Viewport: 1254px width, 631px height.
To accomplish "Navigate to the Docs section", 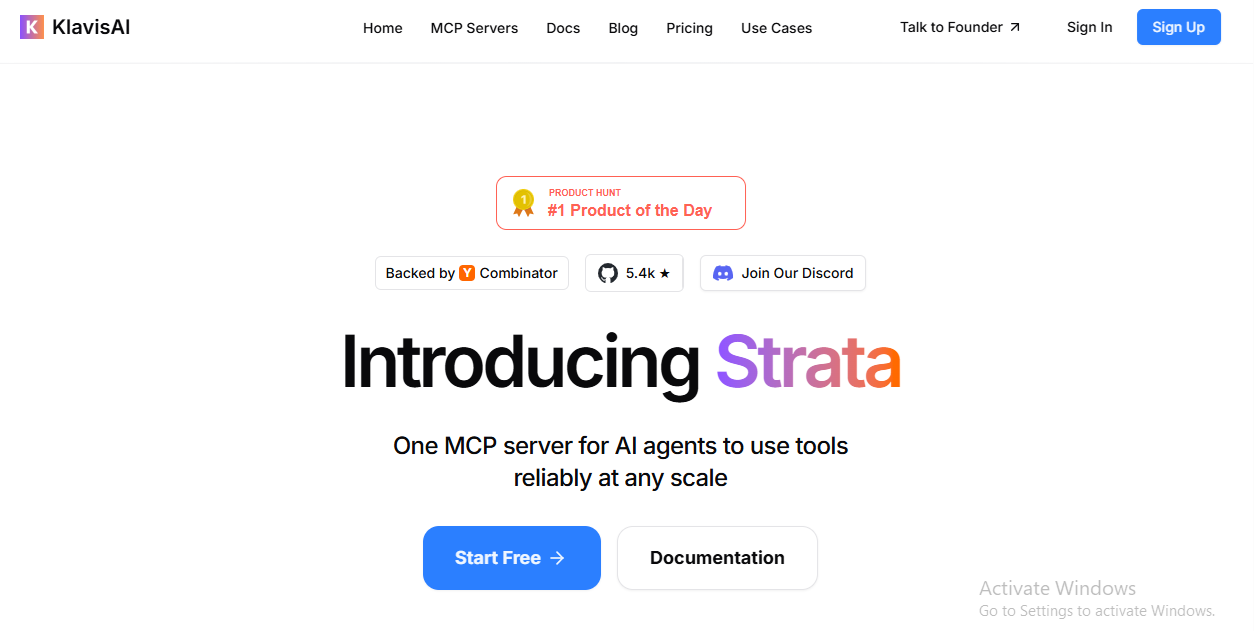I will (x=563, y=28).
